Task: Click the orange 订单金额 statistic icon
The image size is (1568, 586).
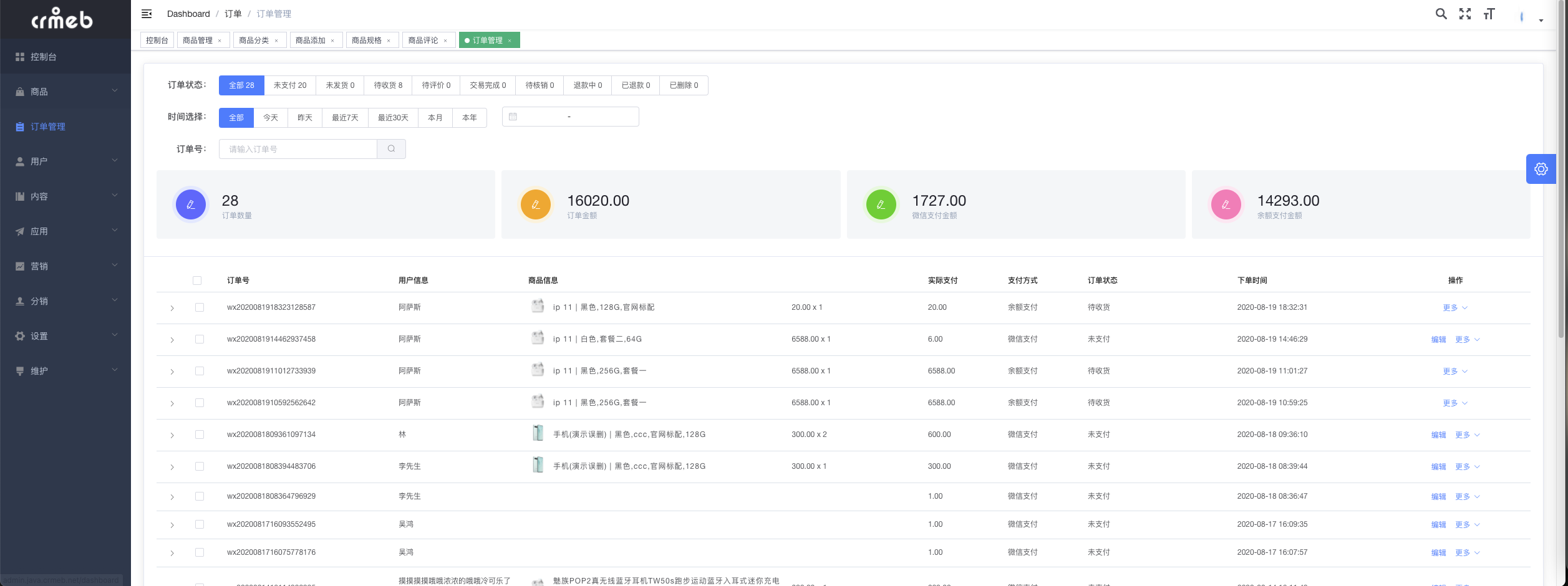Action: (536, 204)
